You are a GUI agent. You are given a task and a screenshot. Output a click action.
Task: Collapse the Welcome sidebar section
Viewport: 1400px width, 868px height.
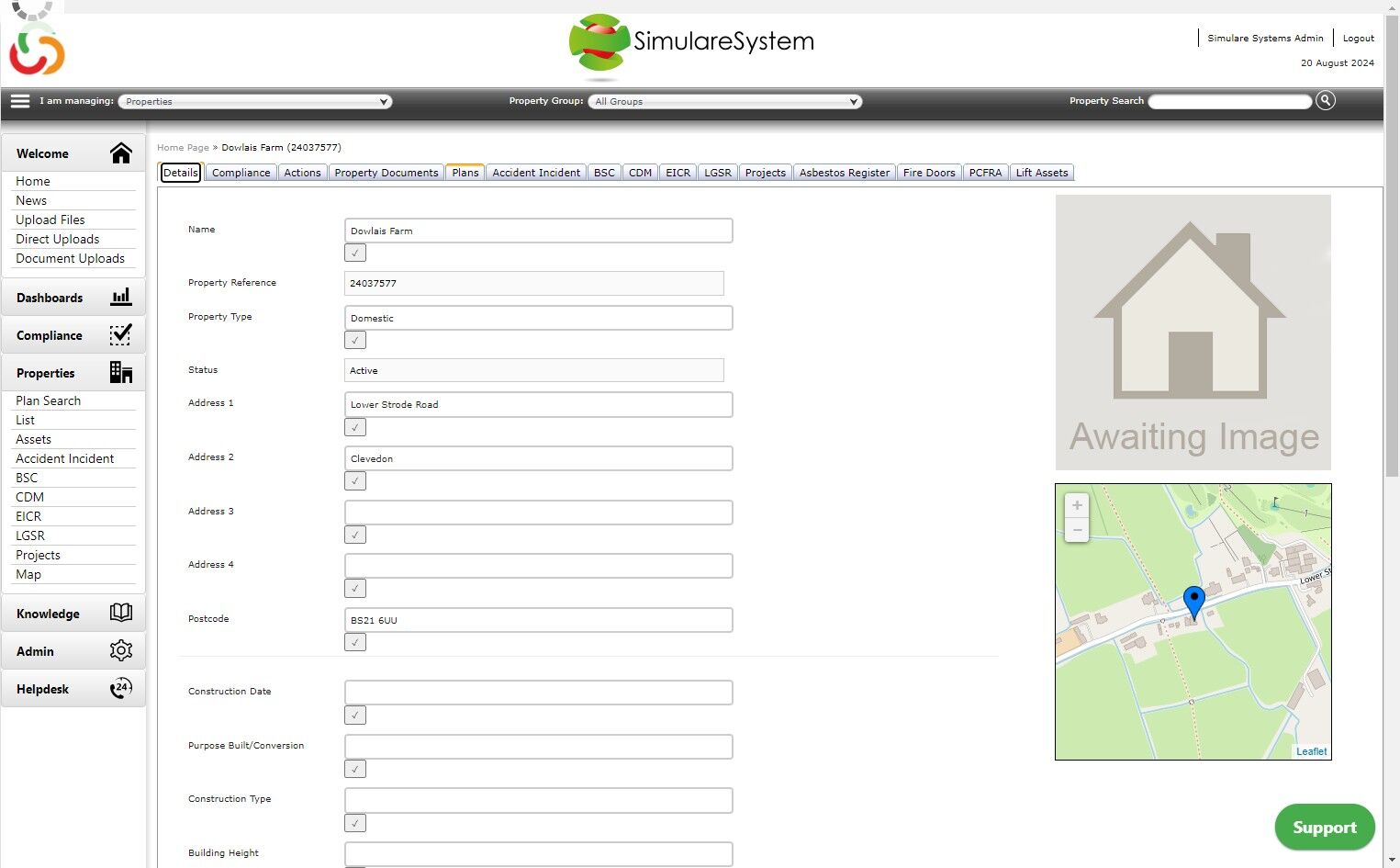pos(73,153)
